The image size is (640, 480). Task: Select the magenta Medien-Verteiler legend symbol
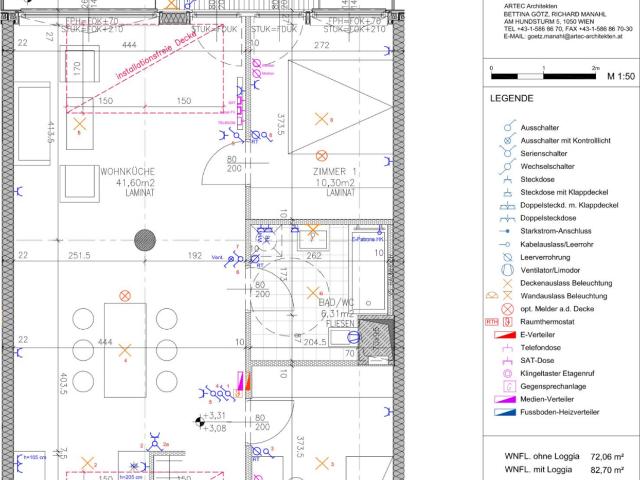505,399
